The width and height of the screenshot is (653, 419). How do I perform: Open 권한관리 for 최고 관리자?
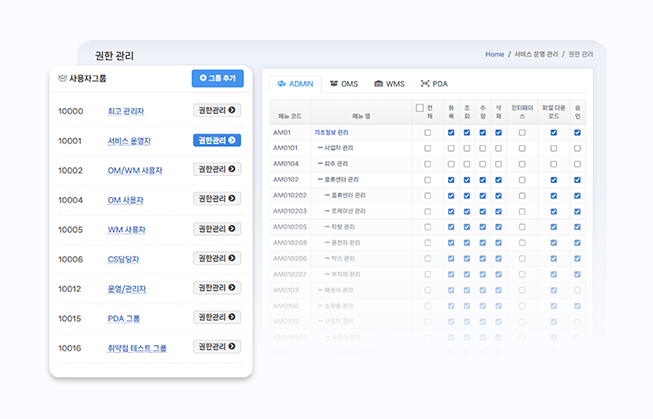point(217,110)
